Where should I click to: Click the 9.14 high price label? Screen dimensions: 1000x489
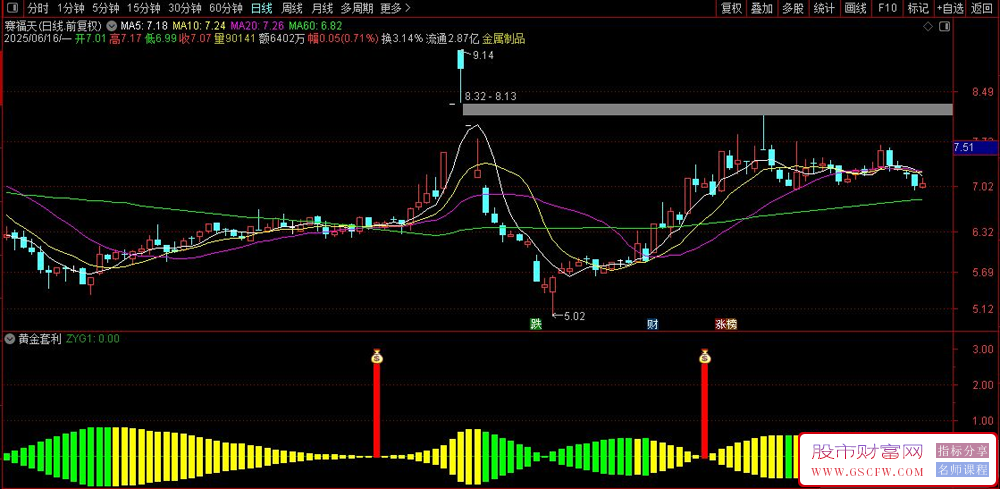click(x=484, y=56)
